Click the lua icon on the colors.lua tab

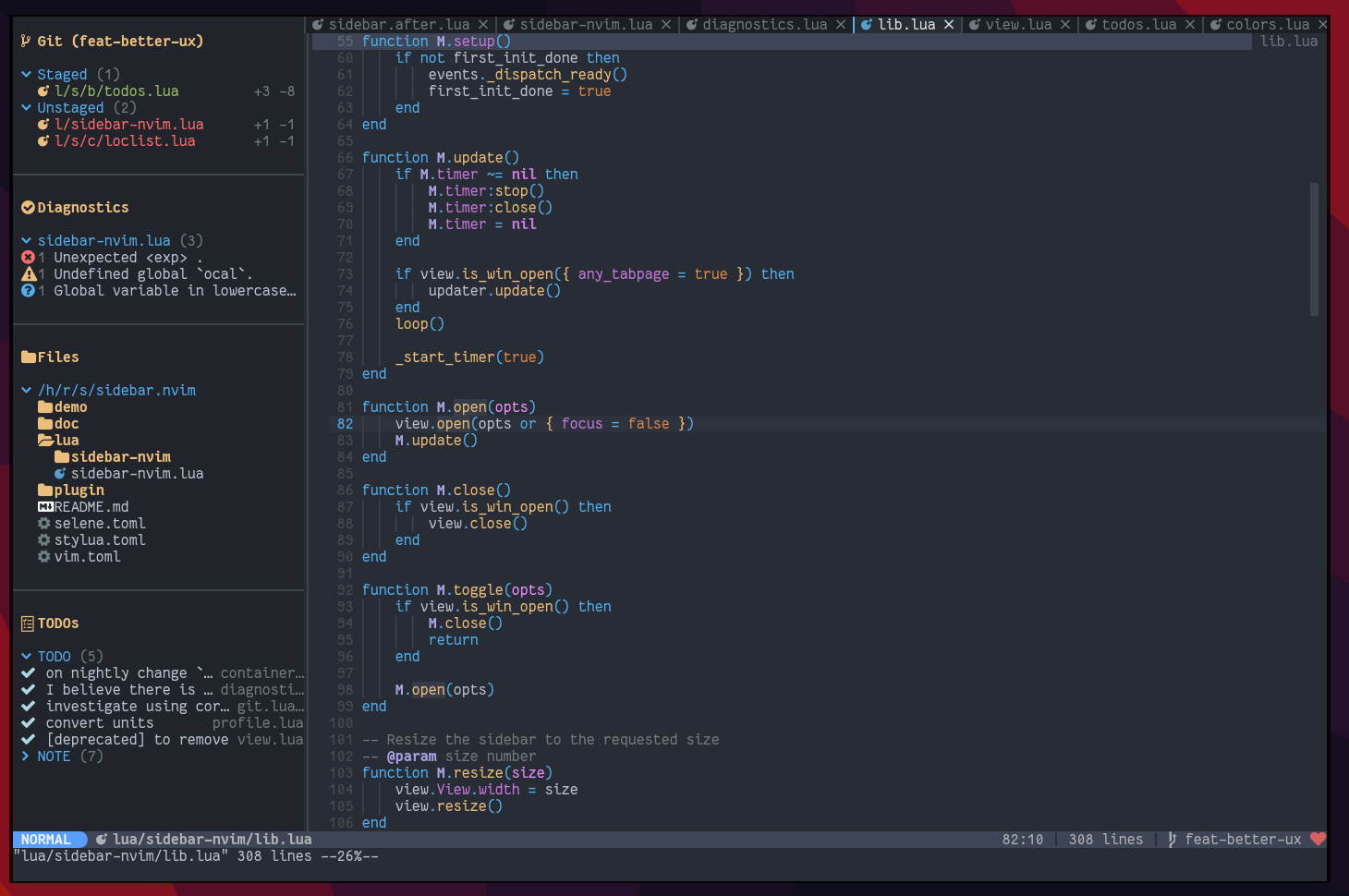[x=1216, y=25]
